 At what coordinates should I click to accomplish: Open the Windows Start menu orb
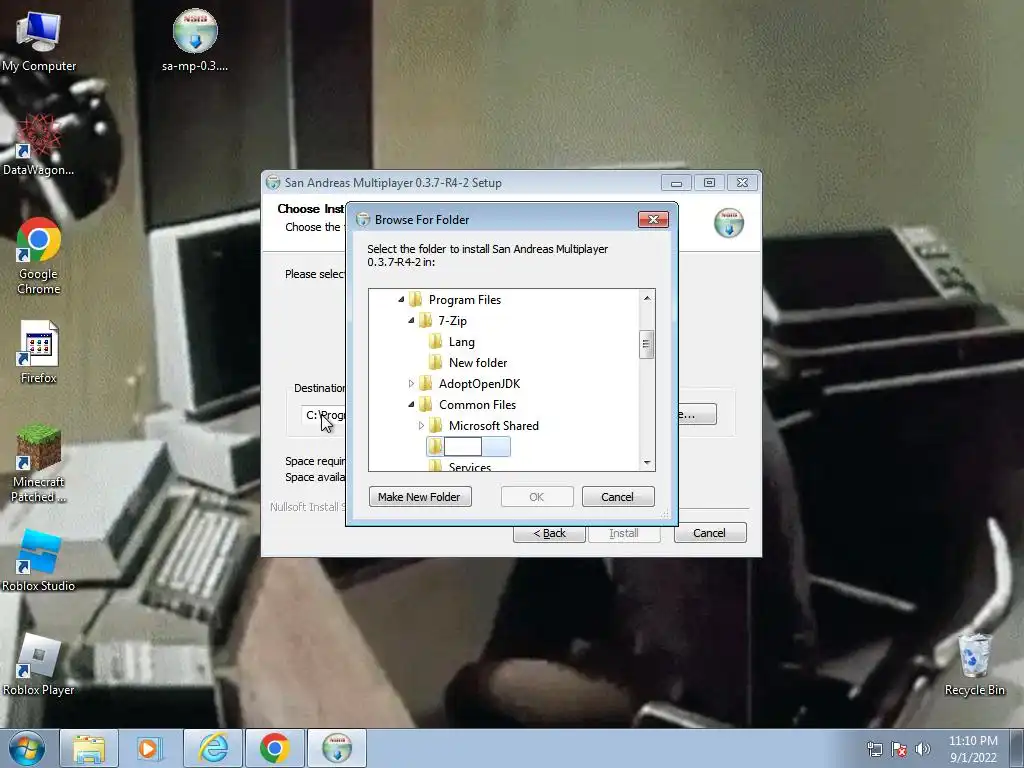click(27, 748)
